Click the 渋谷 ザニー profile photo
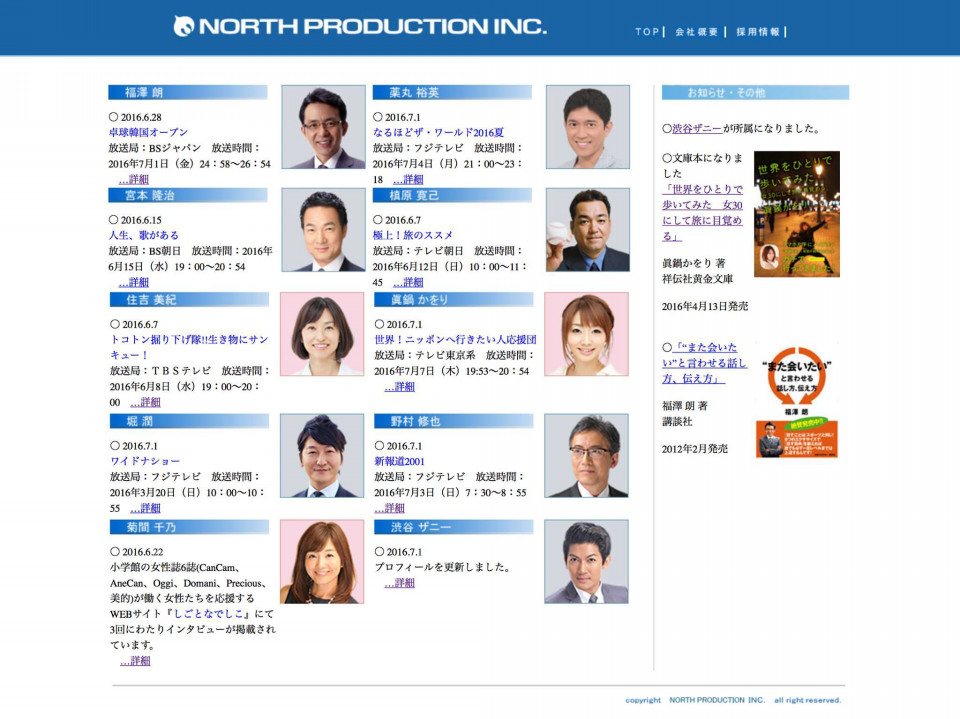960x719 pixels. pyautogui.click(x=587, y=562)
